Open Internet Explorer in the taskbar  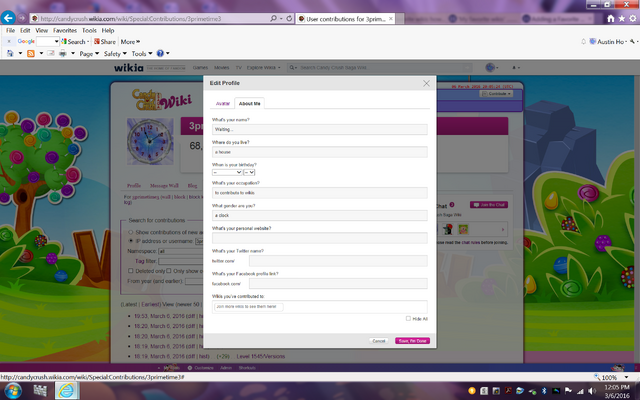(67, 391)
